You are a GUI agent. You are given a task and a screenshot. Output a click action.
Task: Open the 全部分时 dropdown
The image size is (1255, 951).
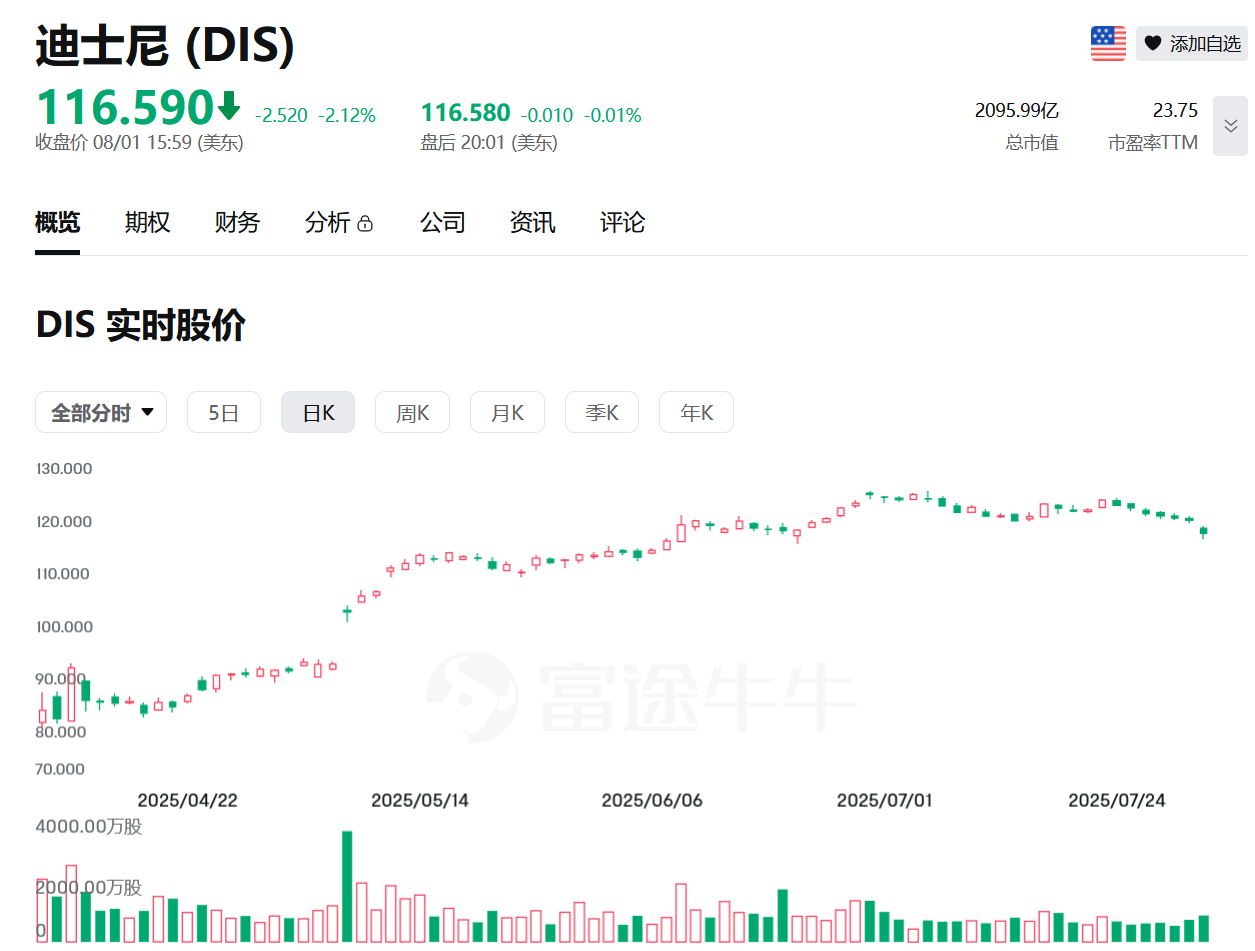pyautogui.click(x=101, y=412)
